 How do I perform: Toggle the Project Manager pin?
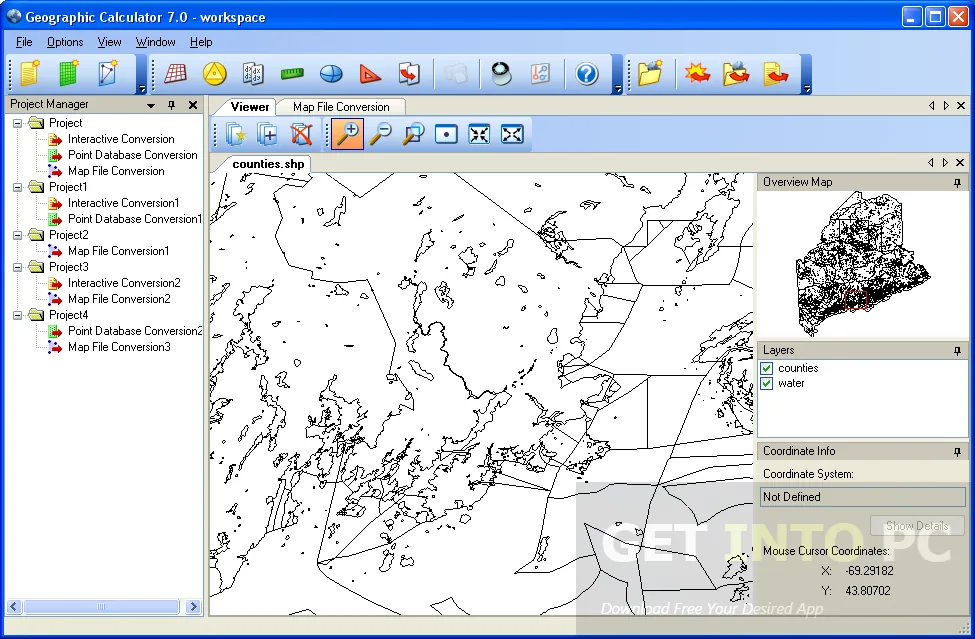(x=172, y=105)
